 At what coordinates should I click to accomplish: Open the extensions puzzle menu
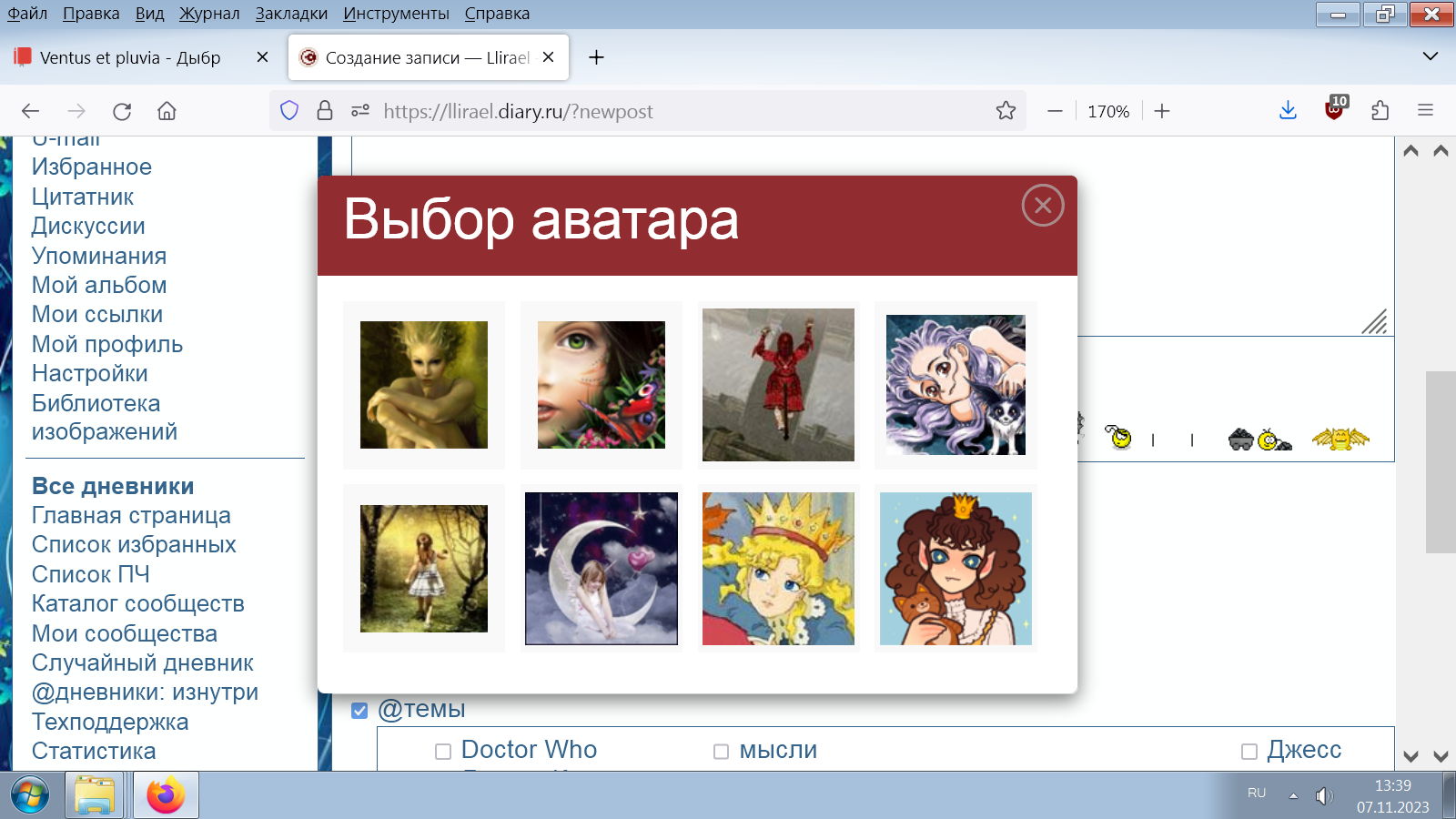(x=1380, y=111)
